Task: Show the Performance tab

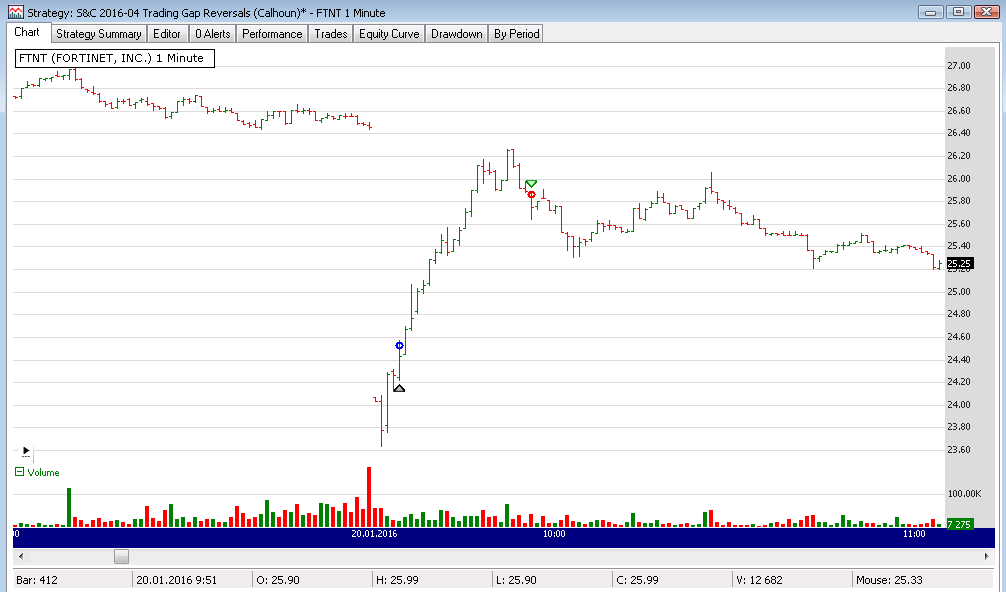Action: 272,34
